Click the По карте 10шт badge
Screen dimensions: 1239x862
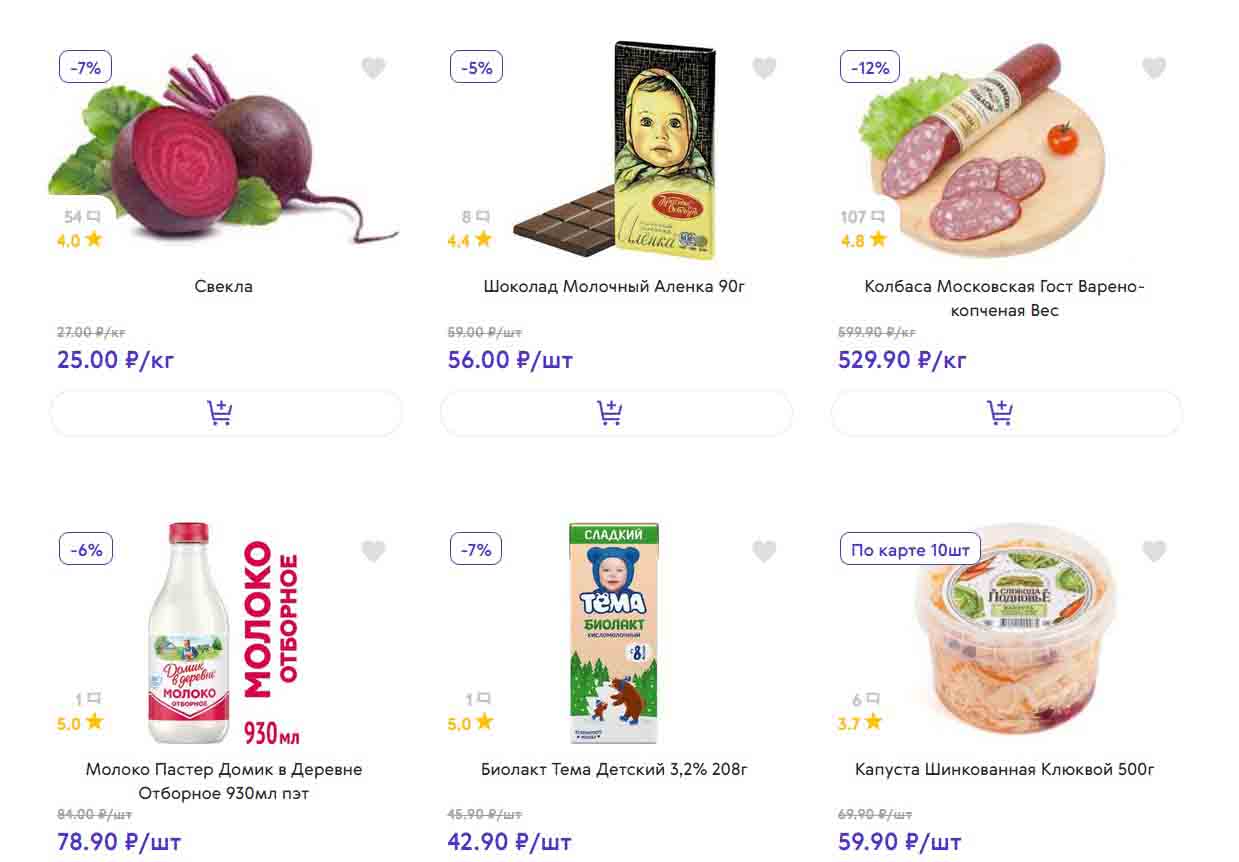[910, 550]
